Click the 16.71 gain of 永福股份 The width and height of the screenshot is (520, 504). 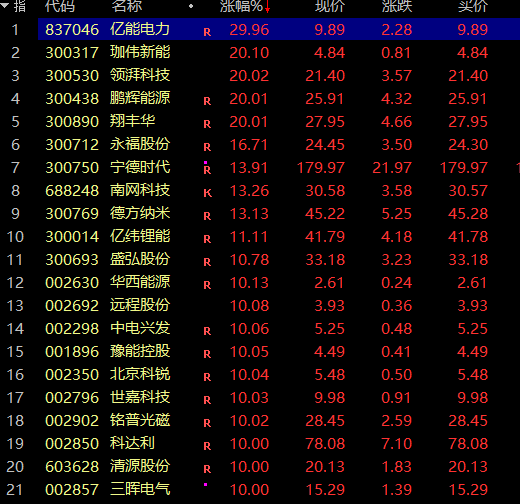coord(249,145)
